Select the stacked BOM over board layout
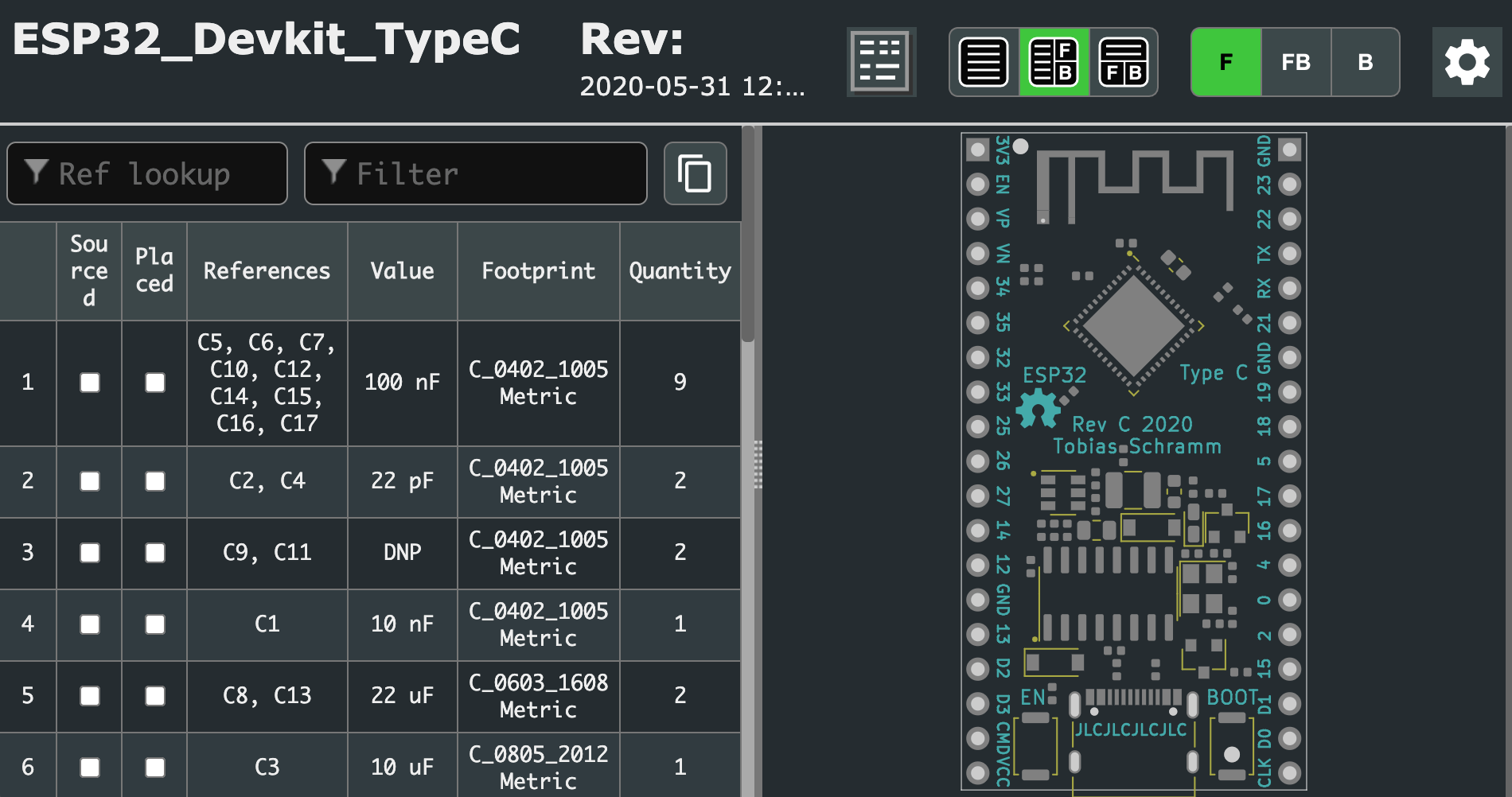1512x797 pixels. click(x=1124, y=62)
